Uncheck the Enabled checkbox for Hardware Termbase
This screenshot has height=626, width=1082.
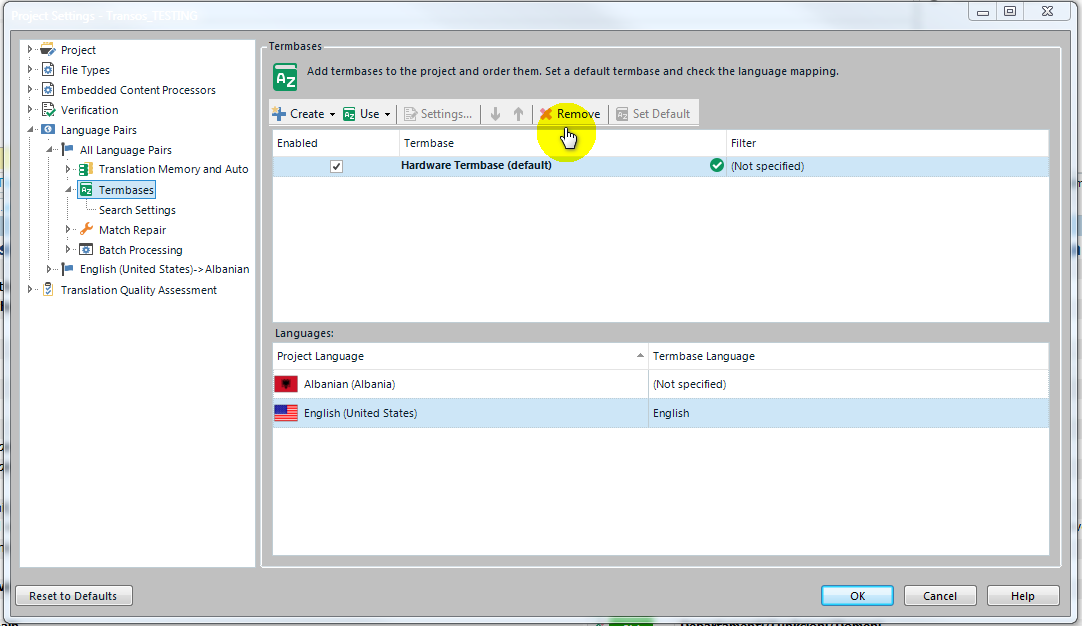[336, 167]
